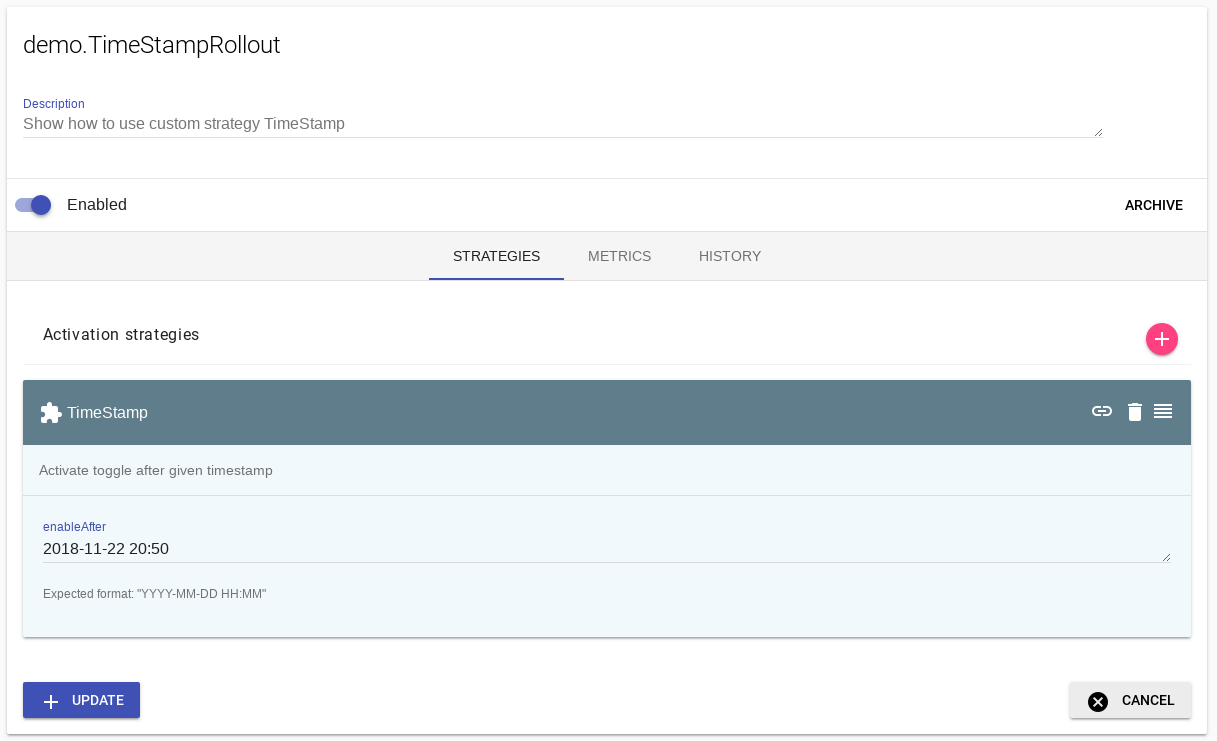
Task: Click the demo.TimeStampRollout title
Action: (x=151, y=45)
